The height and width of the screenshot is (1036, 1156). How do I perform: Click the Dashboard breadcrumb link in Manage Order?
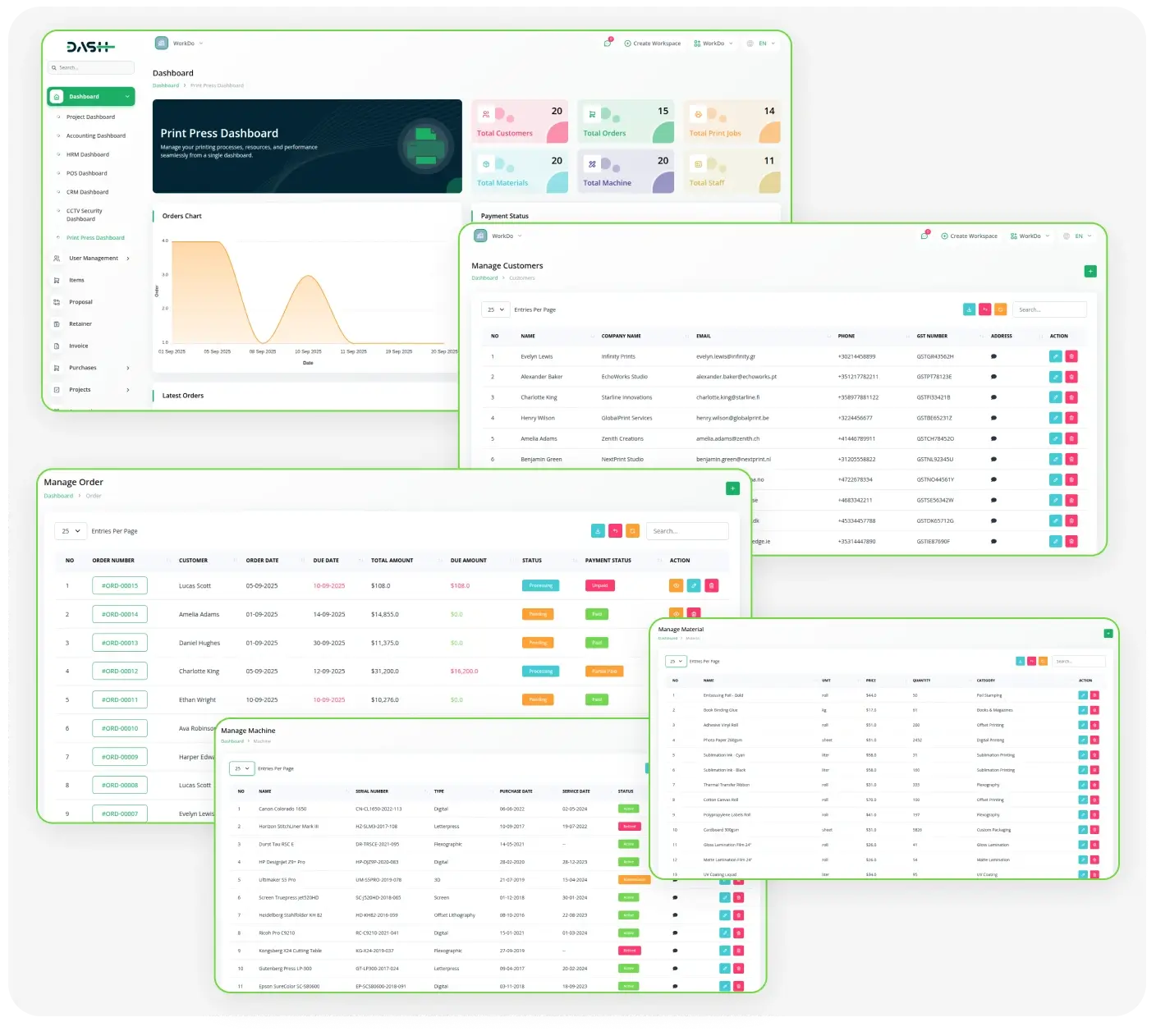58,496
